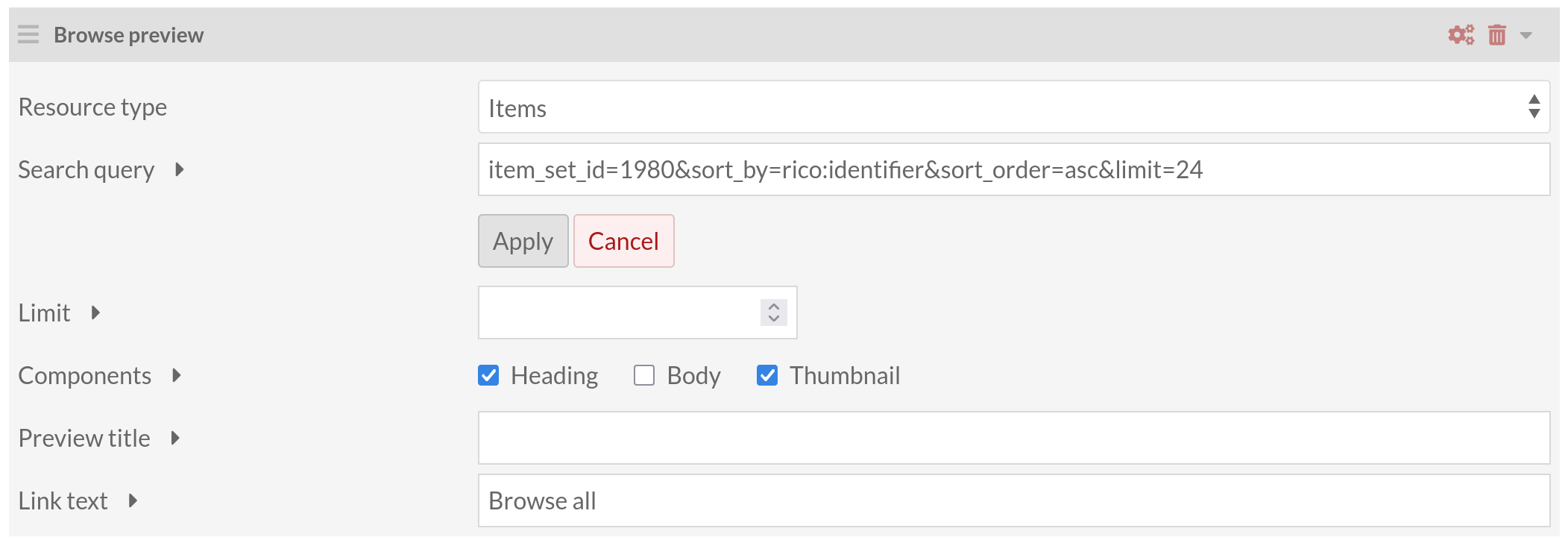Viewport: 1568px width, 540px height.
Task: Click inside the Search query field
Action: click(x=1013, y=170)
